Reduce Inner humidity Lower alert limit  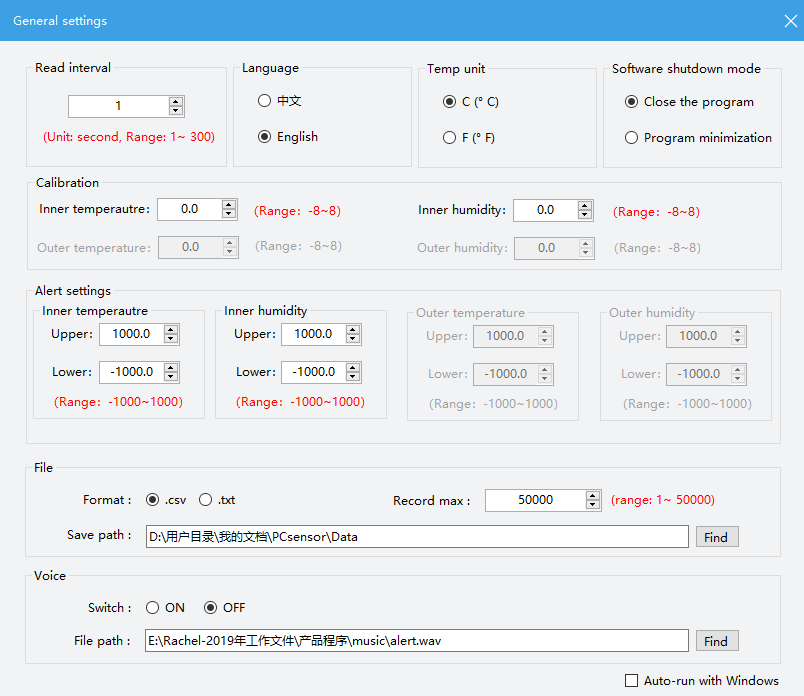(x=353, y=377)
